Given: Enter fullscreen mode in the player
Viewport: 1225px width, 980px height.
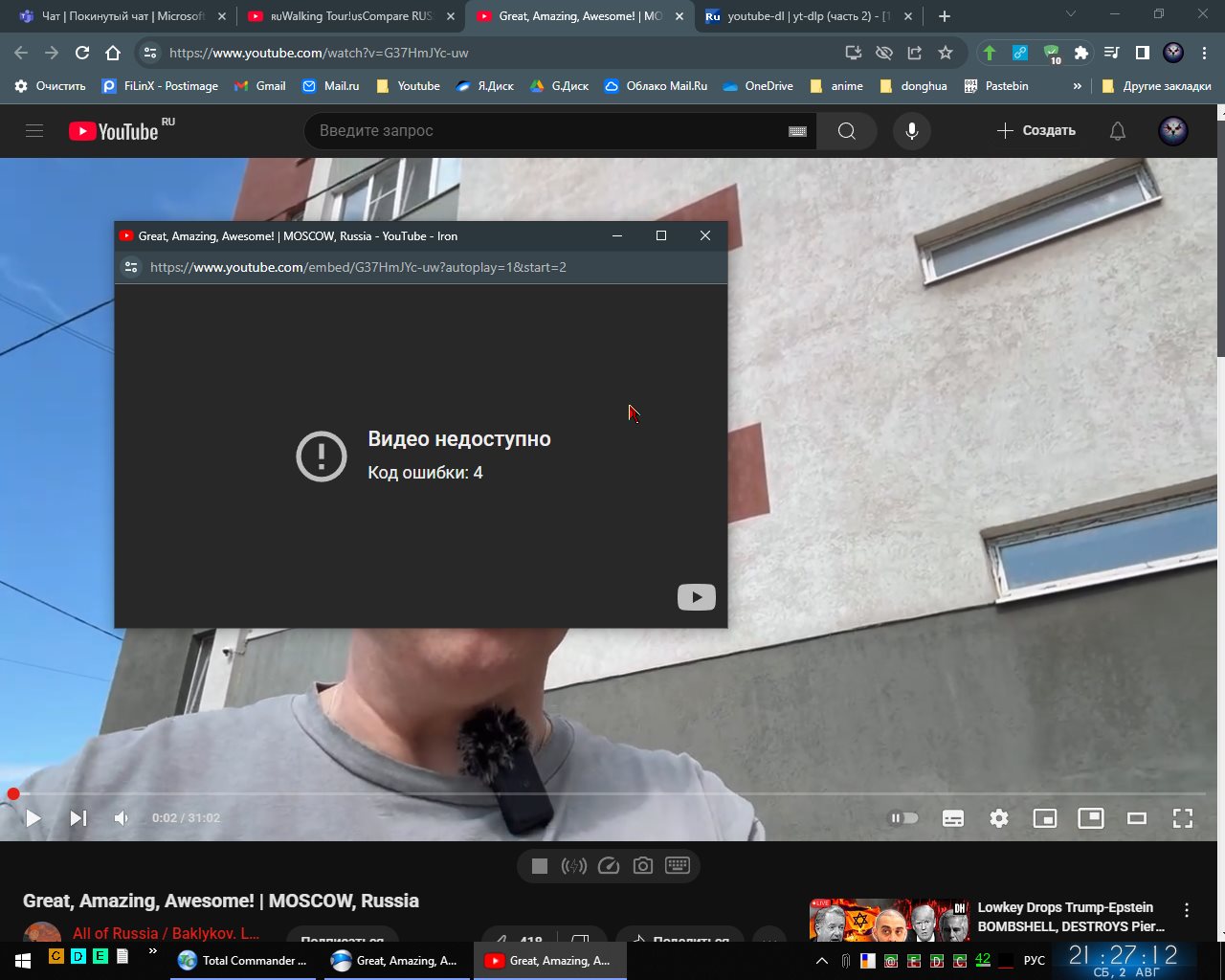Looking at the screenshot, I should point(1183,818).
